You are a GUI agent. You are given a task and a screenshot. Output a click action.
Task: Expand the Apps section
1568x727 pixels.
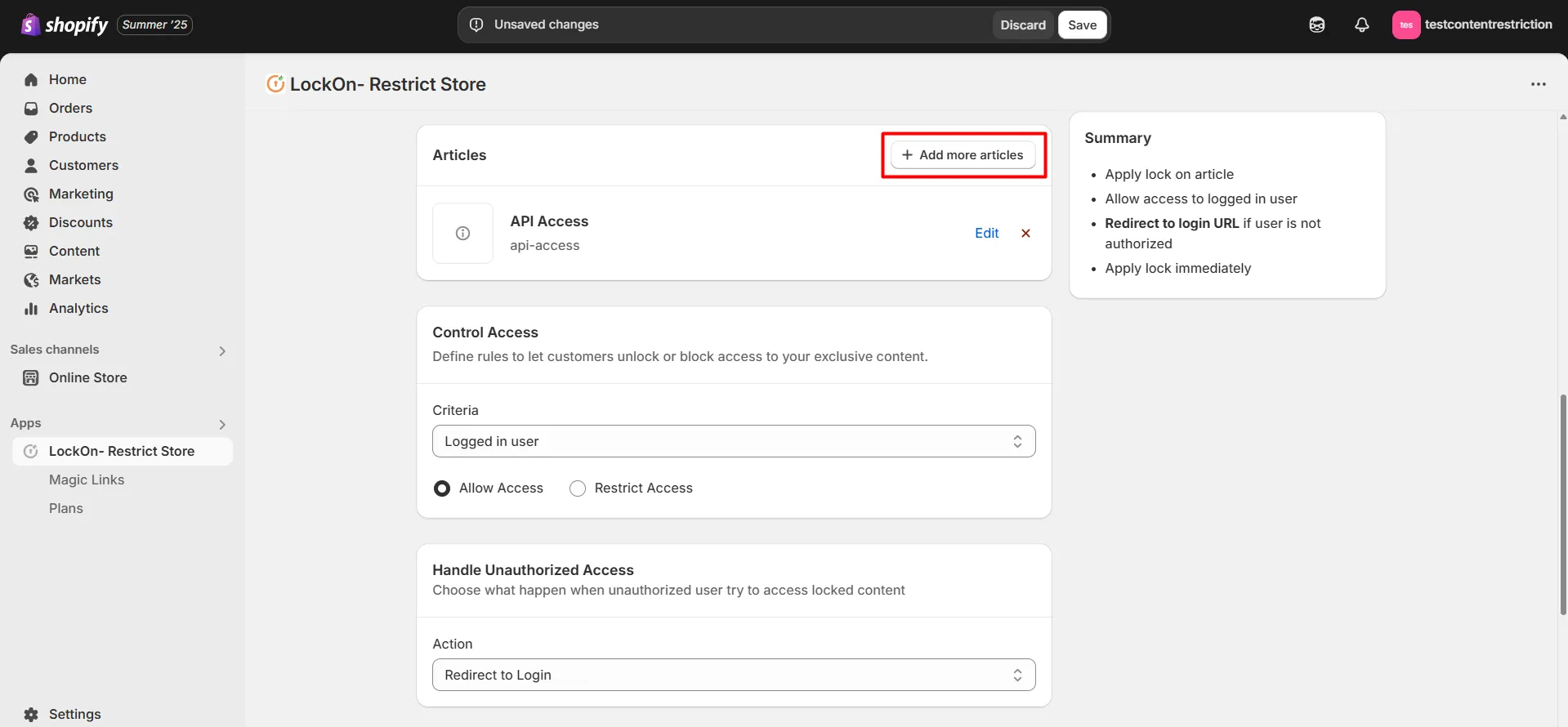(222, 425)
